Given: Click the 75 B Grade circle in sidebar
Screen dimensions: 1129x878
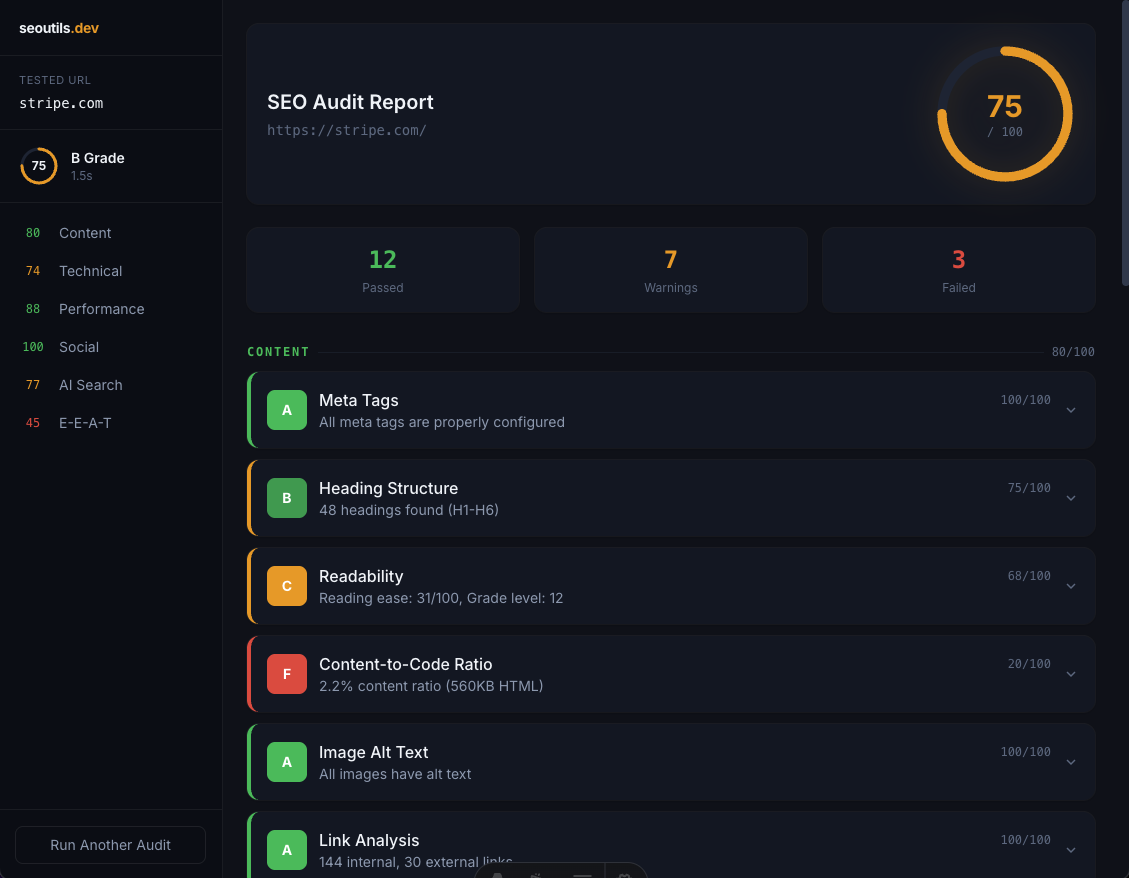Looking at the screenshot, I should 39,166.
